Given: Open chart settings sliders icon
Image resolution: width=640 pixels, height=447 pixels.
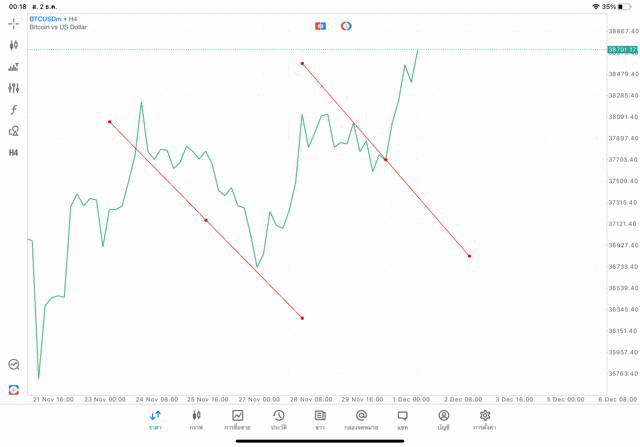Looking at the screenshot, I should [14, 88].
